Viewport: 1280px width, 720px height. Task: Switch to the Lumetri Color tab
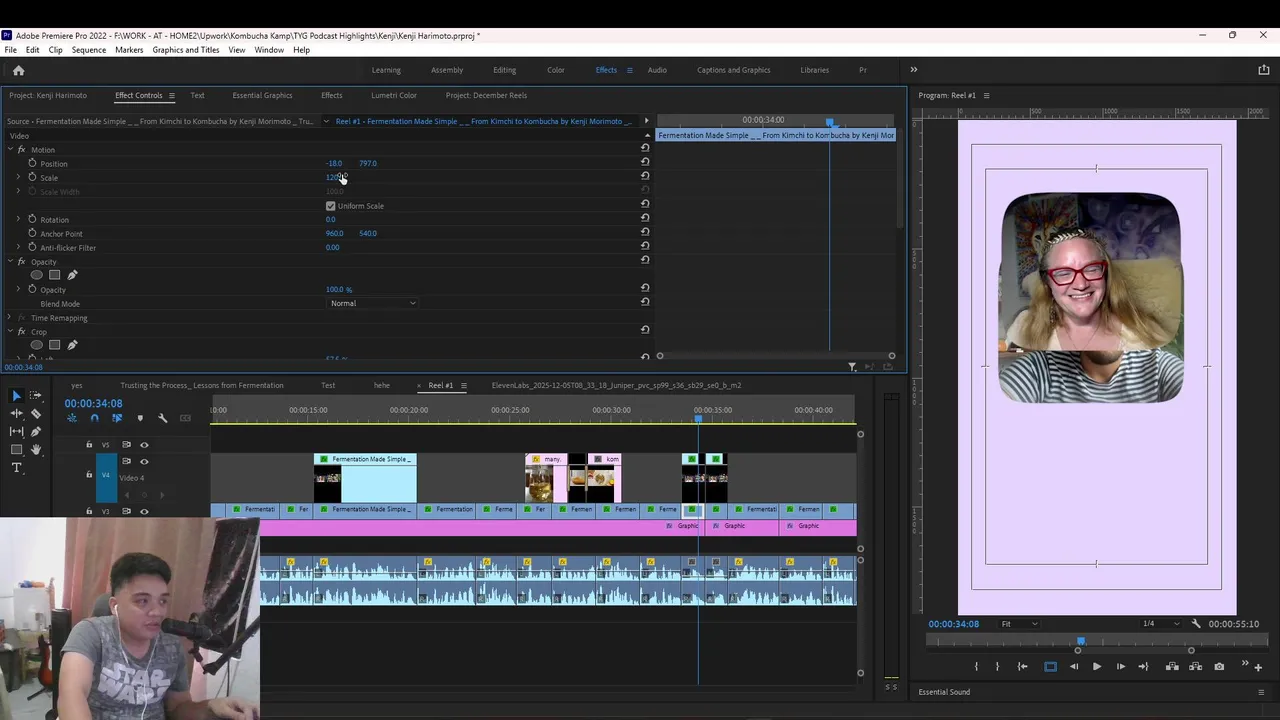tap(394, 95)
